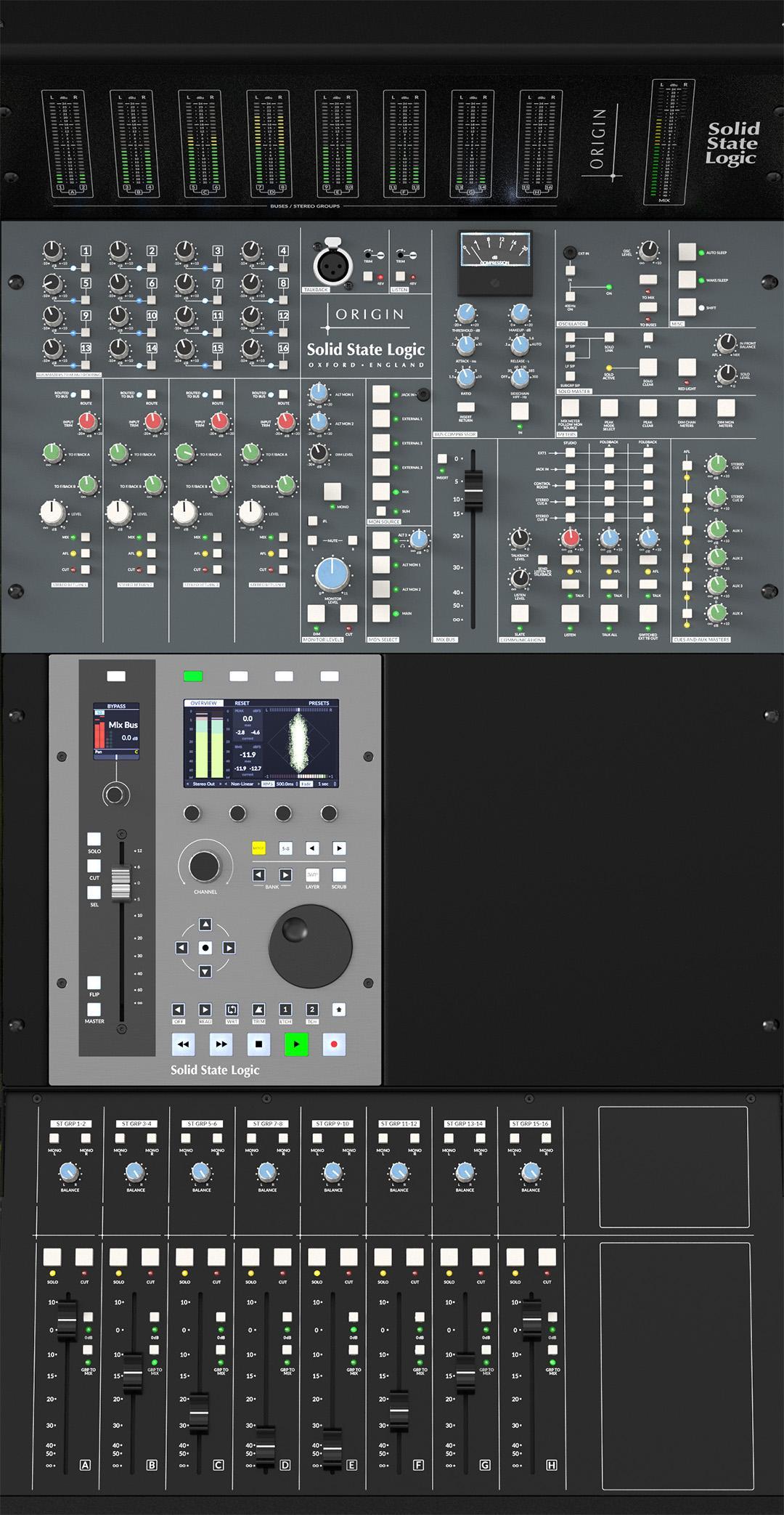Viewport: 784px width, 1515px height.
Task: Open Presets on the meter display
Action: (318, 703)
